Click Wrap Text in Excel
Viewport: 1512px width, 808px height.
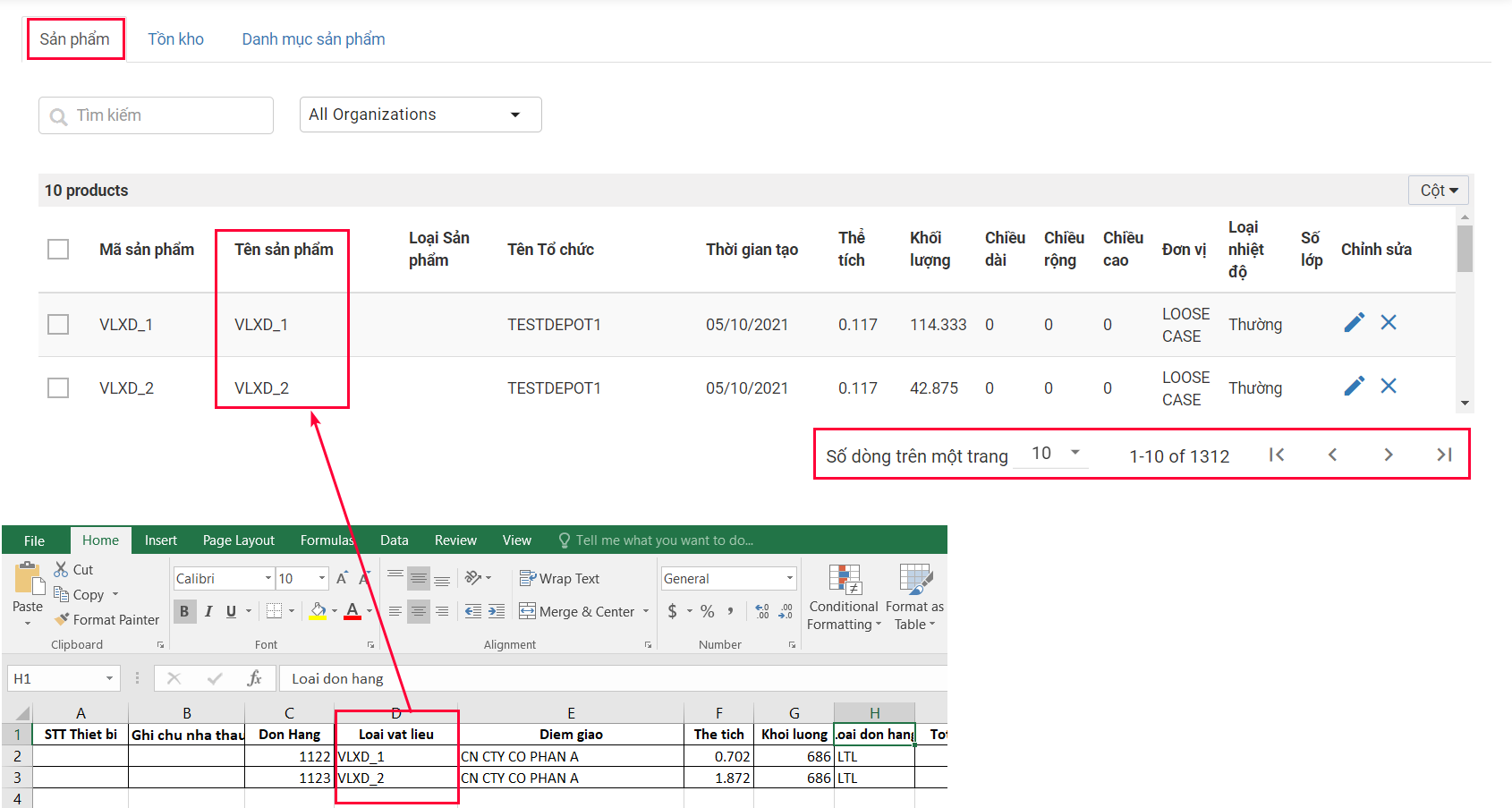click(559, 579)
